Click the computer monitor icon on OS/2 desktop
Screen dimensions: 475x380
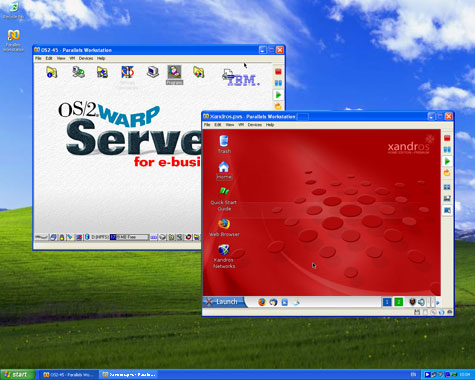[153, 72]
